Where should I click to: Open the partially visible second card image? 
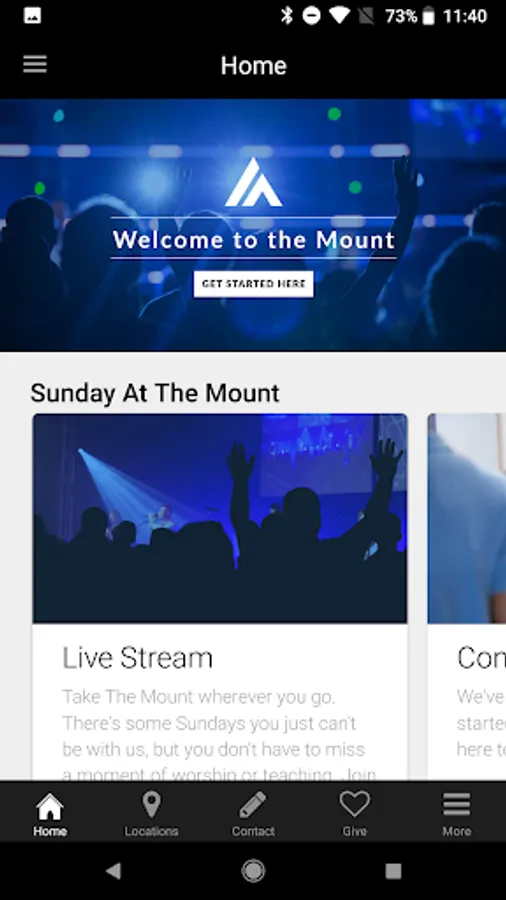pyautogui.click(x=467, y=518)
